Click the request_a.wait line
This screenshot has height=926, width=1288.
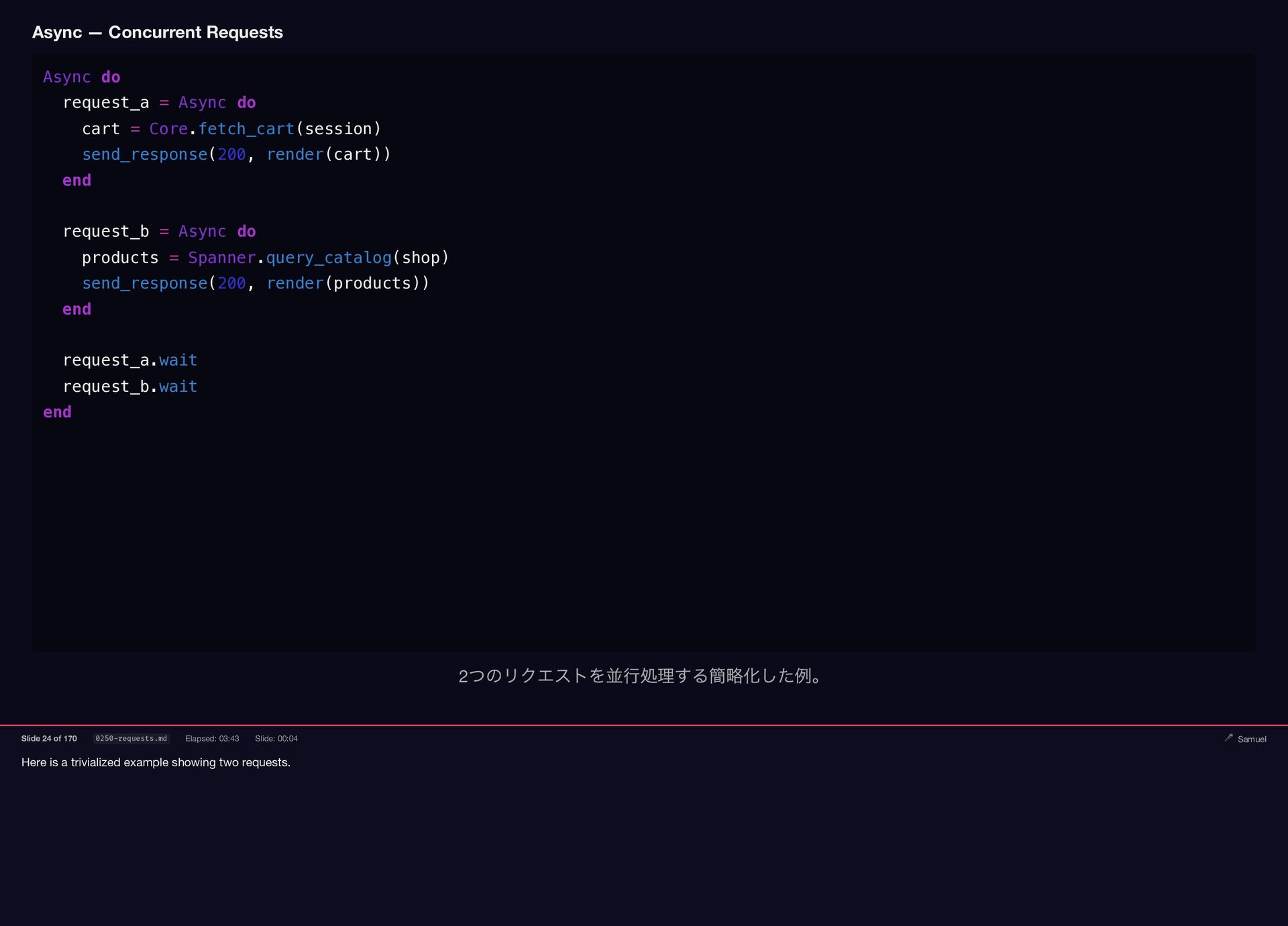point(130,360)
